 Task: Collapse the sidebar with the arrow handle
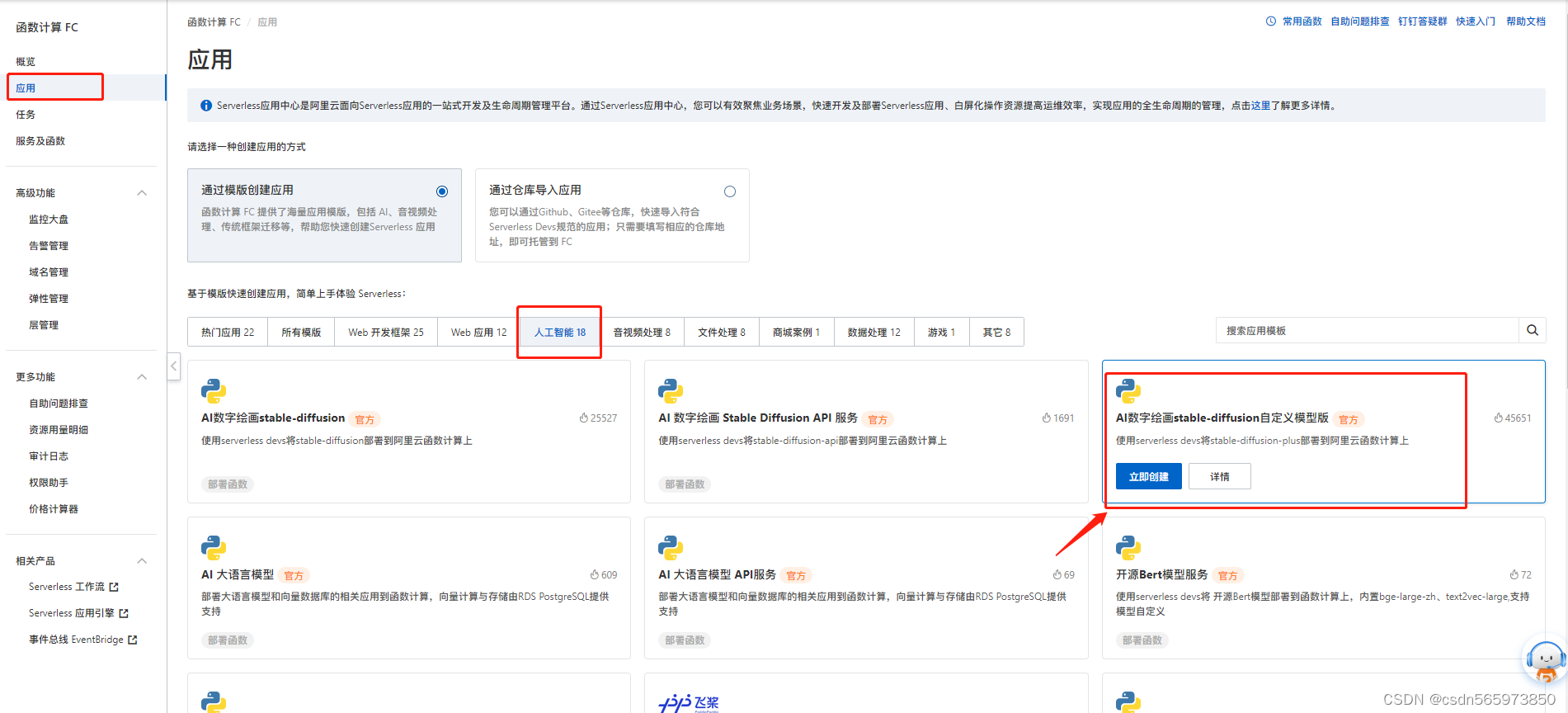[x=173, y=366]
